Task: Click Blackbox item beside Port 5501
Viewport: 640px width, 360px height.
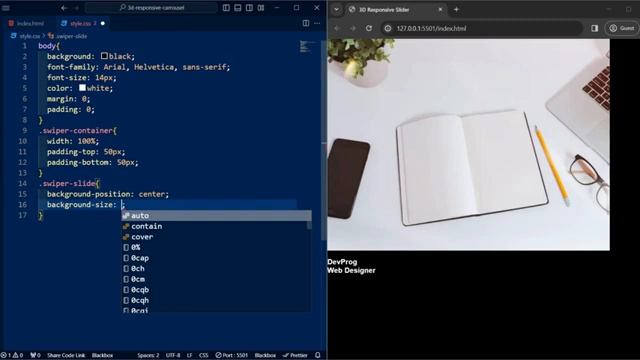Action: click(x=265, y=355)
